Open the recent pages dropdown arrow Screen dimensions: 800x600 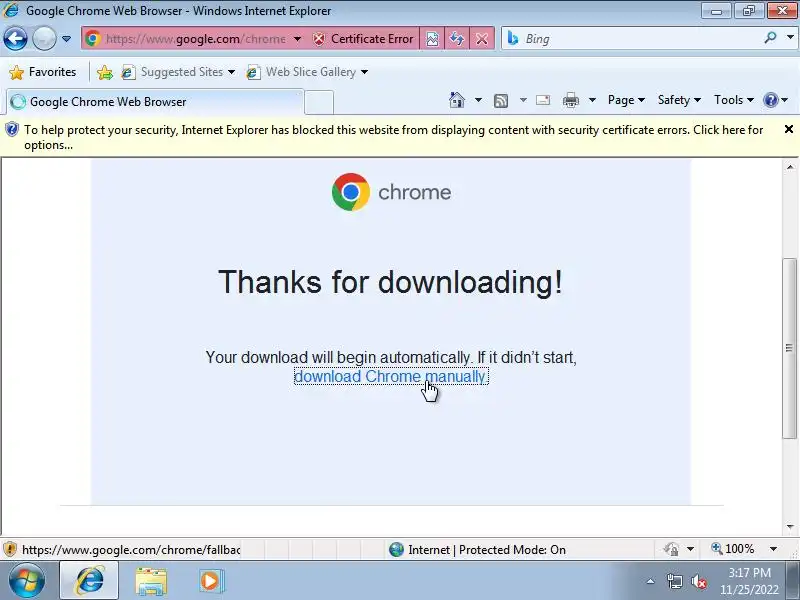[66, 39]
